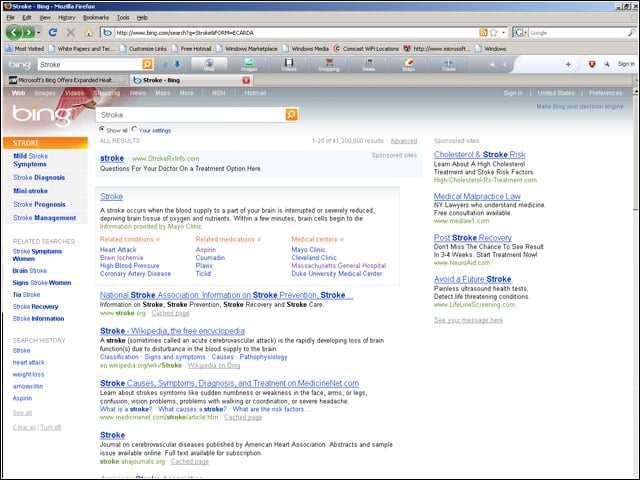Open the Maps icon in Bing toolbar

(409, 64)
